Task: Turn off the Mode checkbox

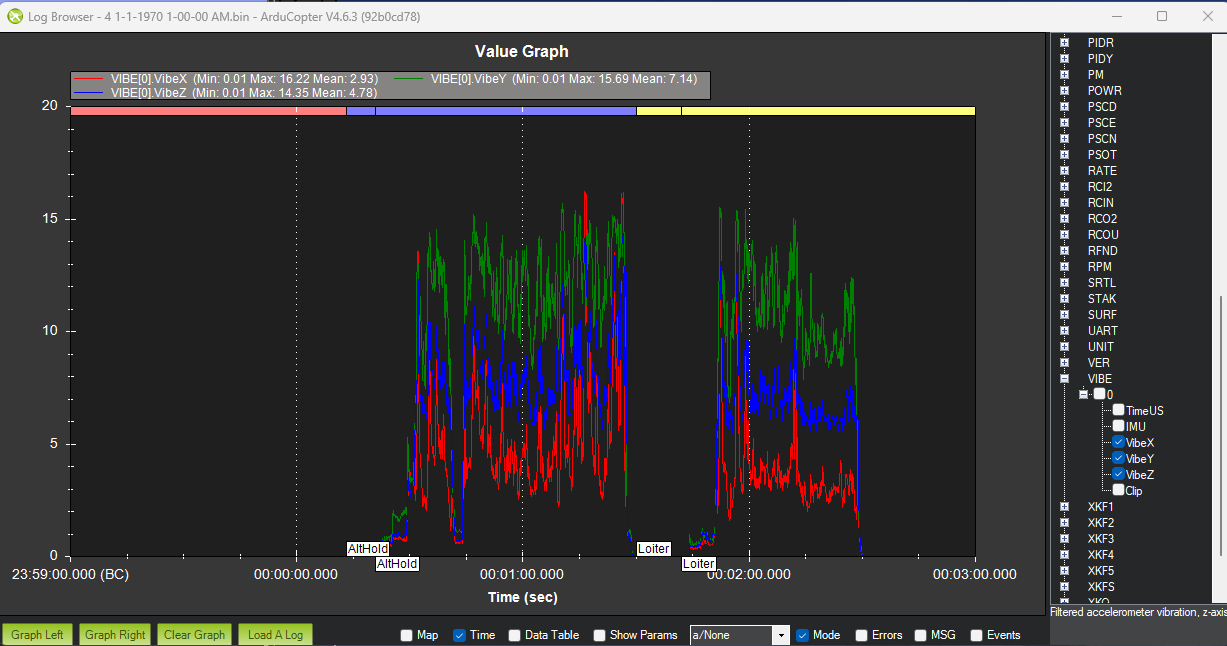Action: pos(802,635)
